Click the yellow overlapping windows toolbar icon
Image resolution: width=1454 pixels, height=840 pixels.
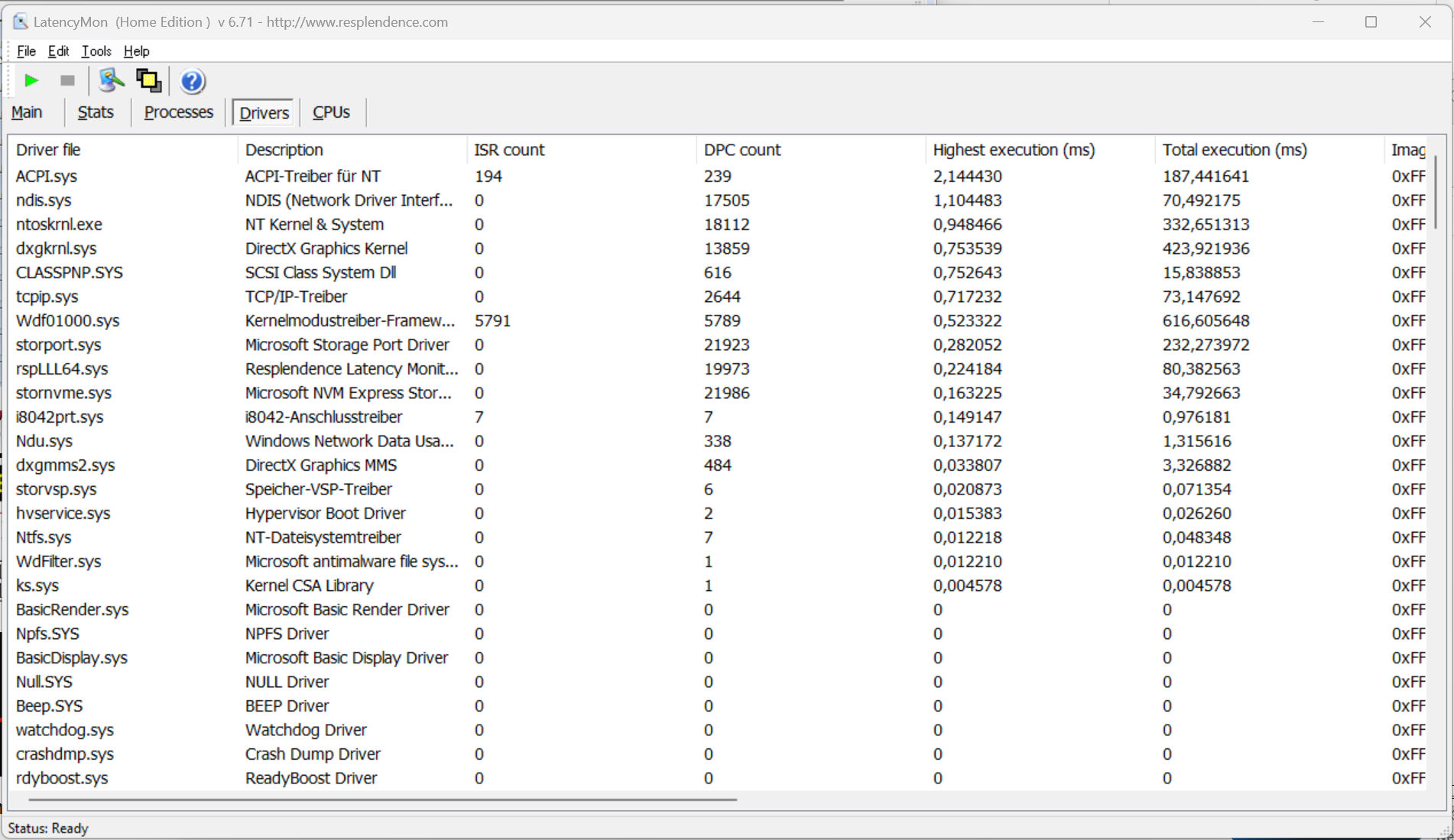click(148, 80)
